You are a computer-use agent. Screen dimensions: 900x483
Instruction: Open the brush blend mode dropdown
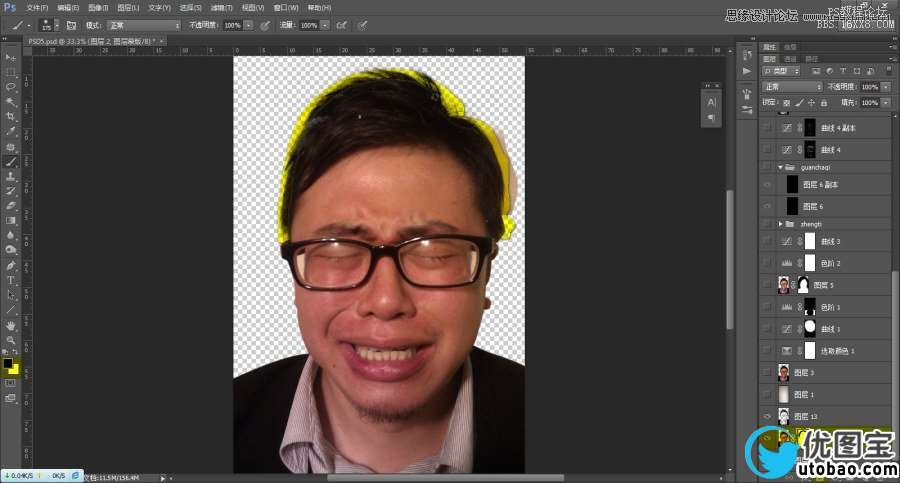click(x=143, y=25)
